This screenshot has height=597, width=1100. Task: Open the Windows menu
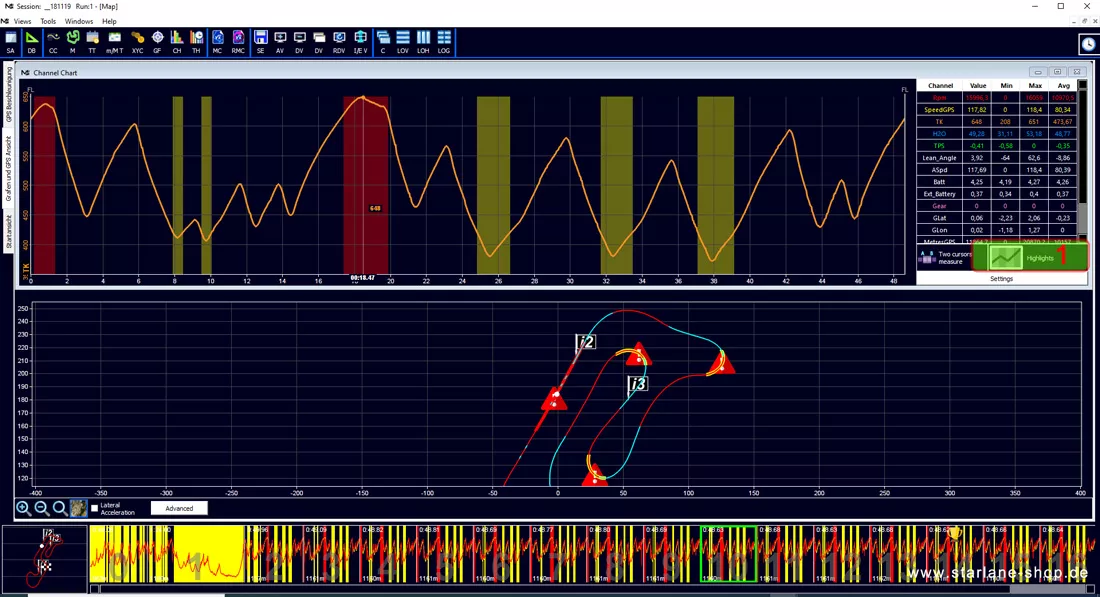(79, 21)
